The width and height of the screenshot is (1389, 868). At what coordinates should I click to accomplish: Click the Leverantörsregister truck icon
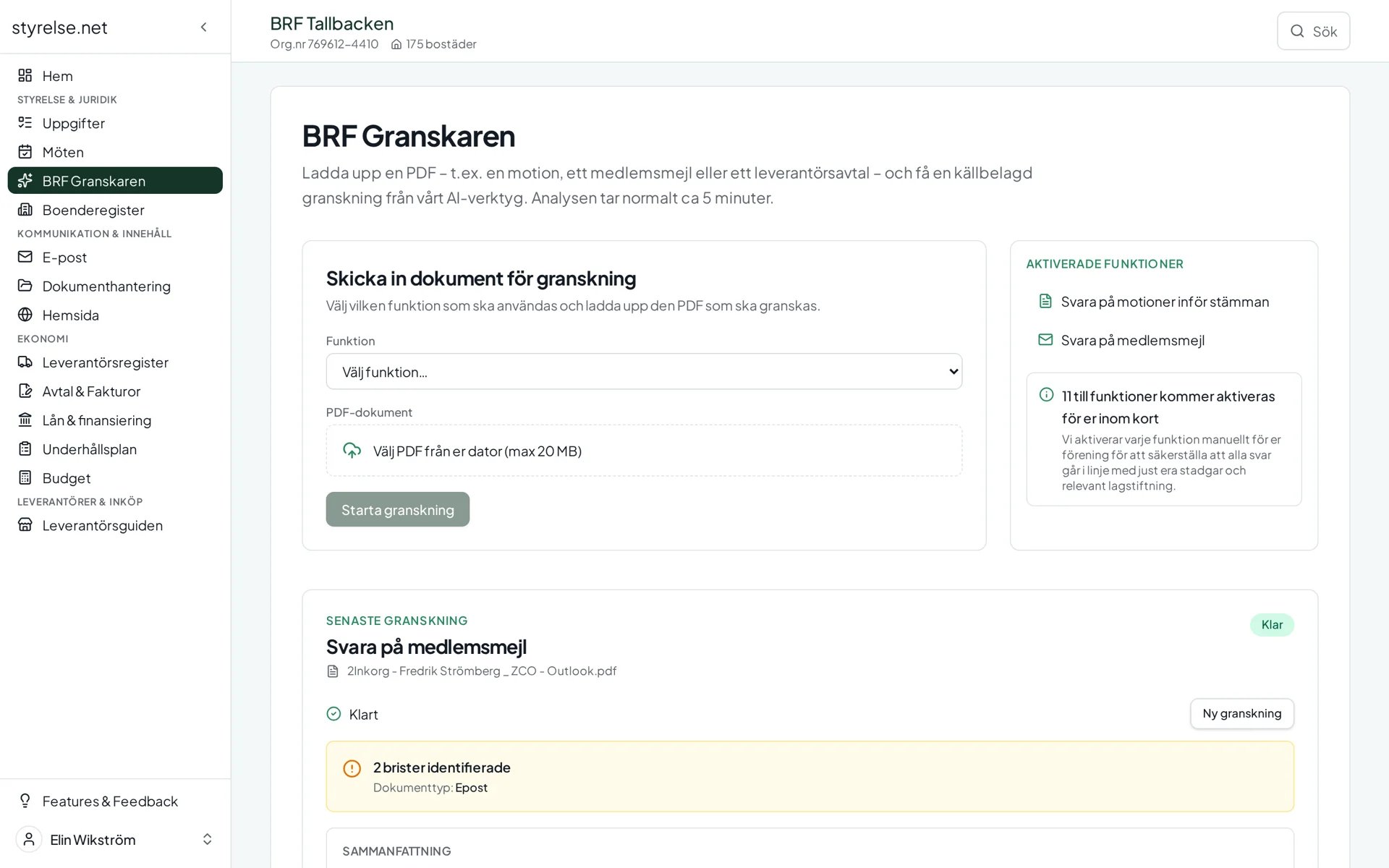(25, 361)
